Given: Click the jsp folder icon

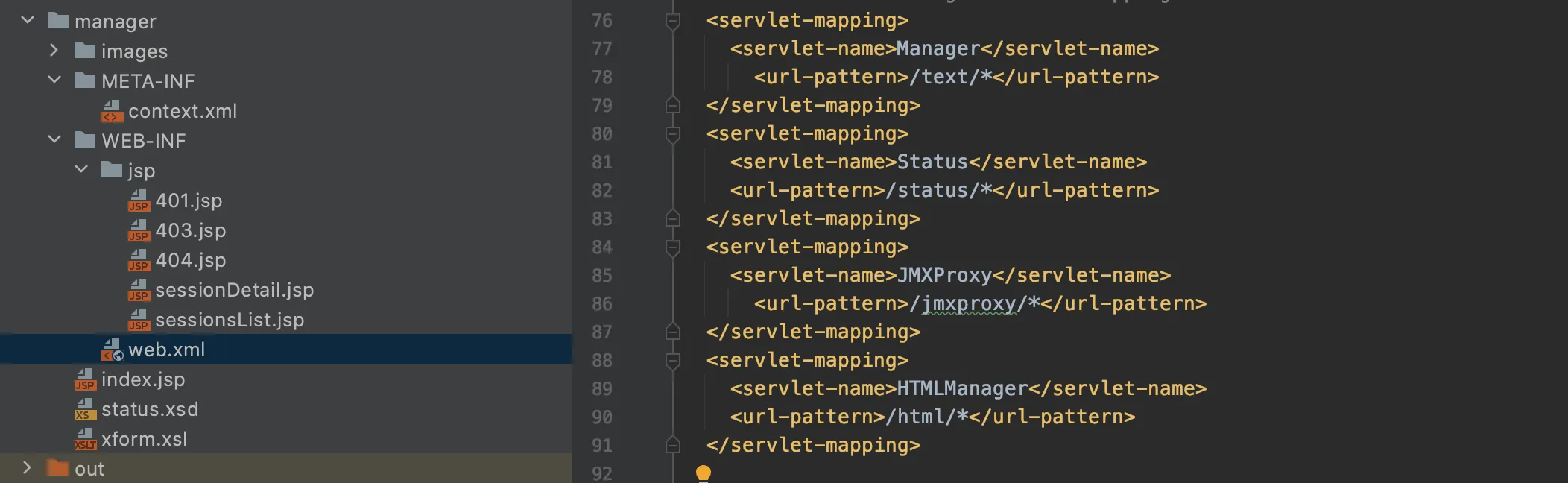Looking at the screenshot, I should [x=112, y=169].
